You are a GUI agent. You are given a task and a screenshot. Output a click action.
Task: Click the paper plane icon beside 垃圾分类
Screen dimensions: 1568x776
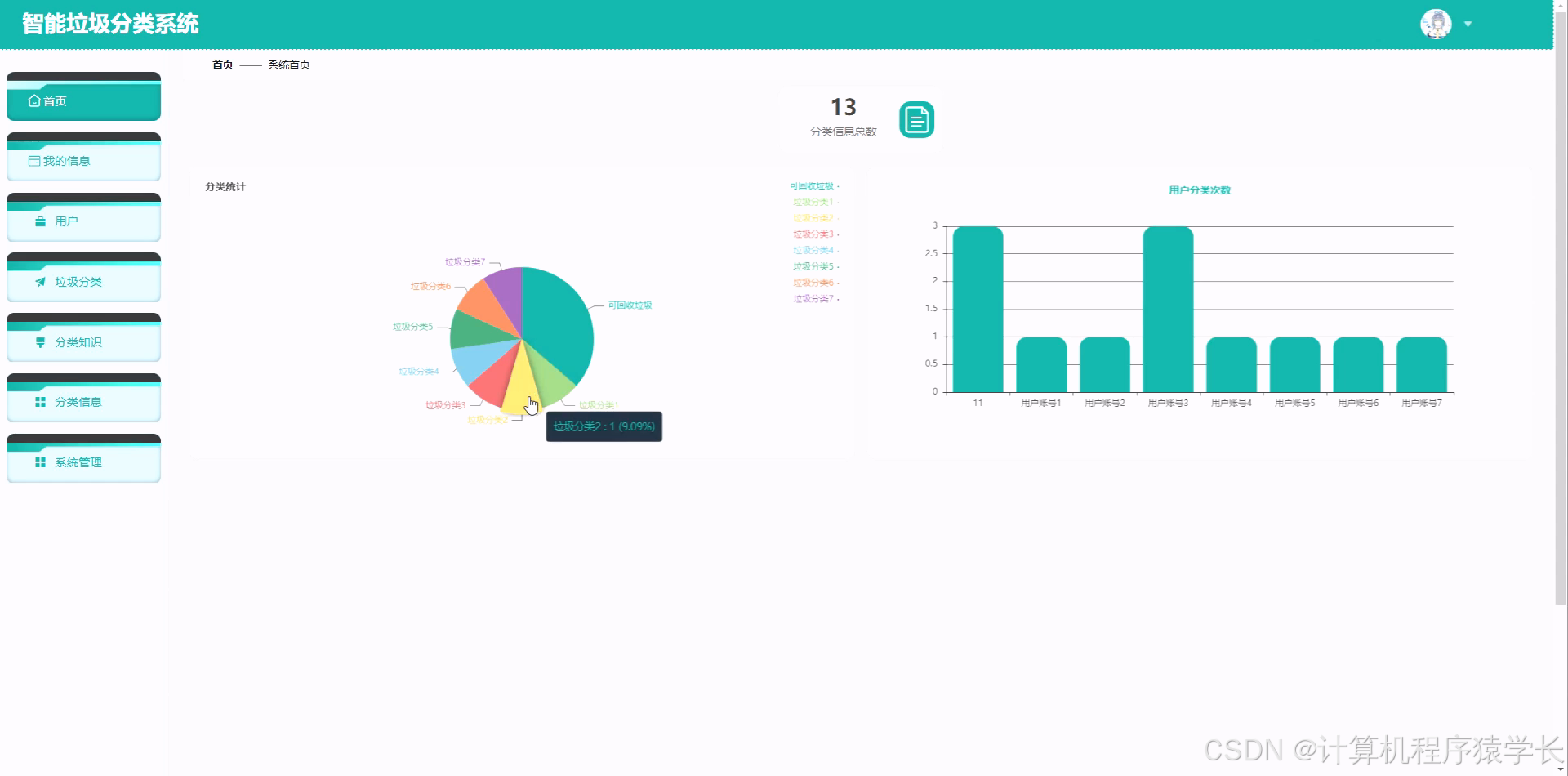(x=40, y=282)
